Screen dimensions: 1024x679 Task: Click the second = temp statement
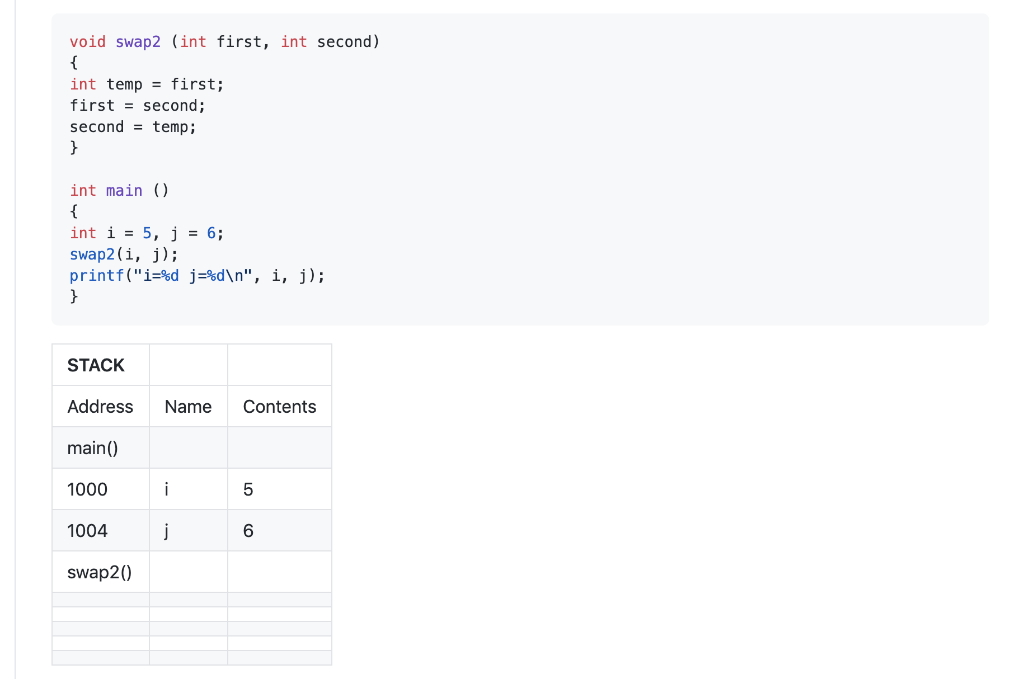point(133,127)
